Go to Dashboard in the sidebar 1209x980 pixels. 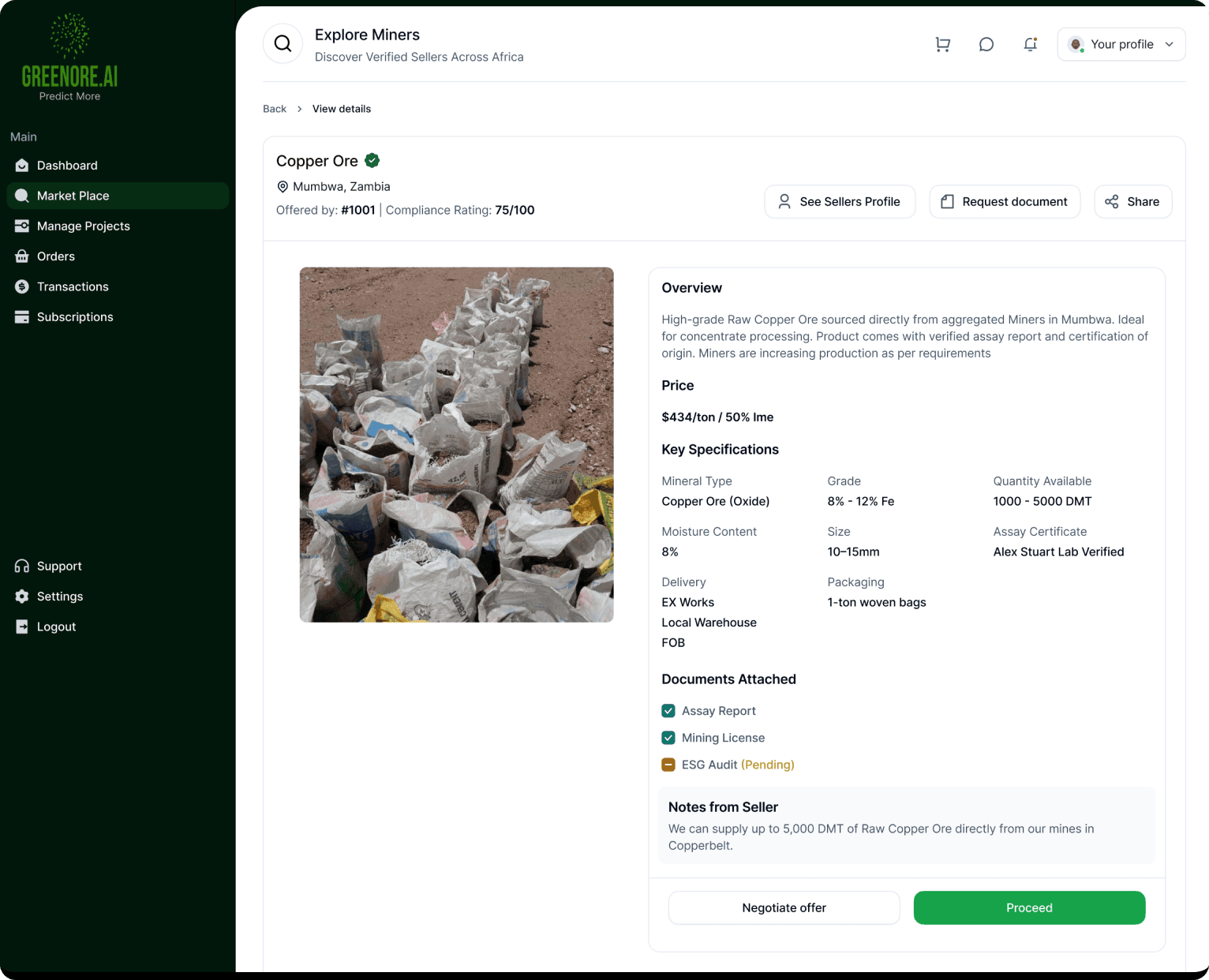tap(67, 166)
